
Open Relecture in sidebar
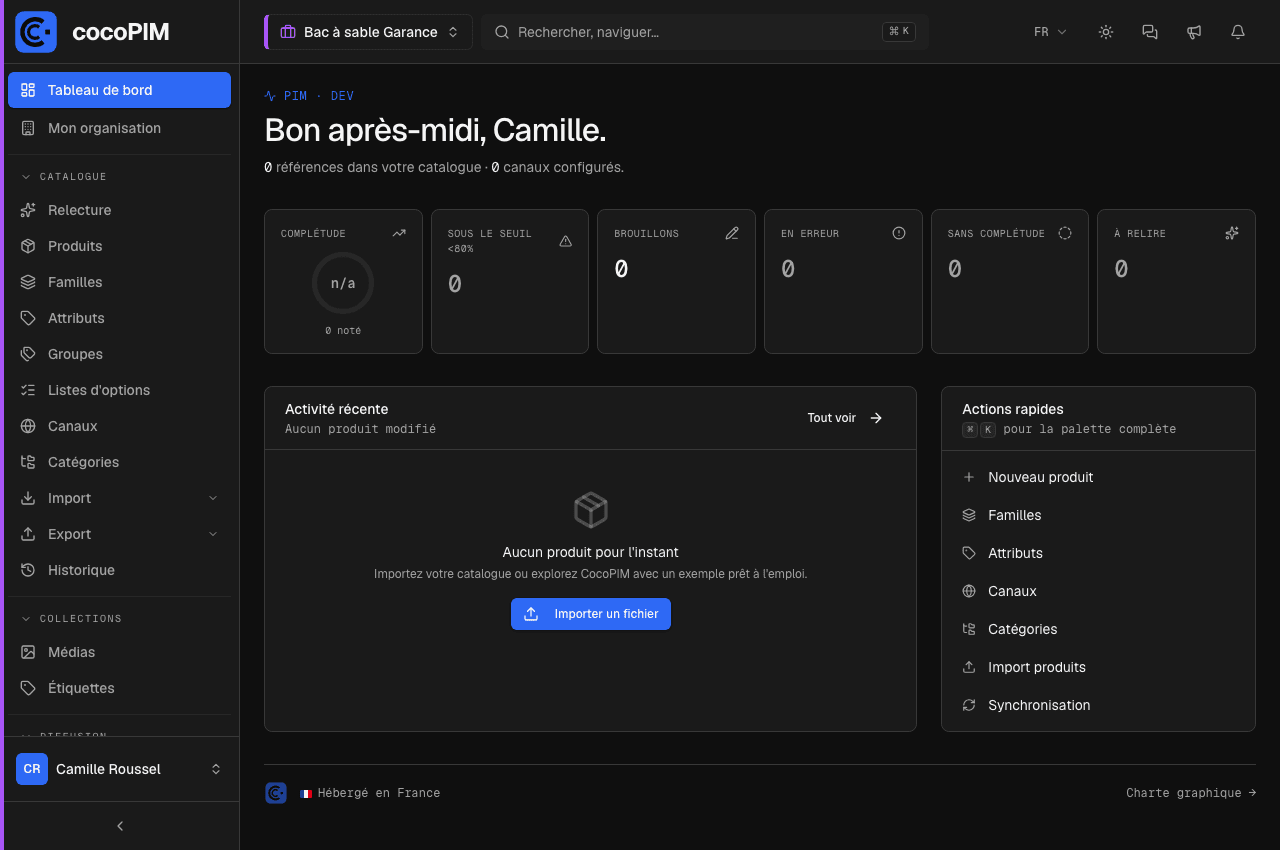119,210
